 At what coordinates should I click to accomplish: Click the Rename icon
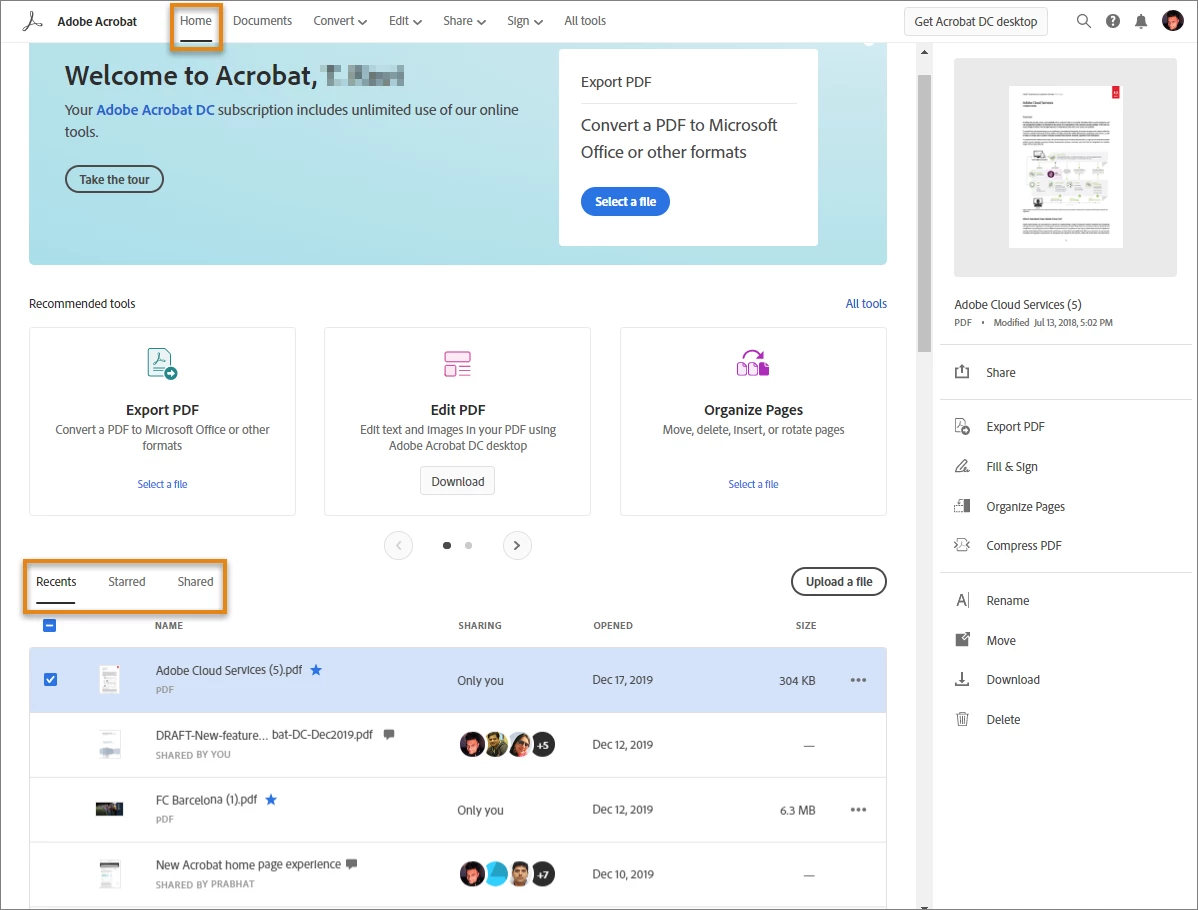coord(963,601)
